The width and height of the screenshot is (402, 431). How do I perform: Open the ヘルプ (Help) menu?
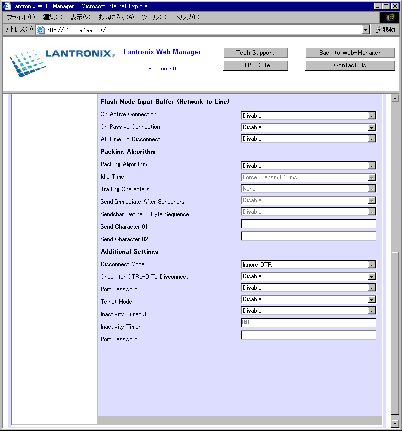point(188,17)
